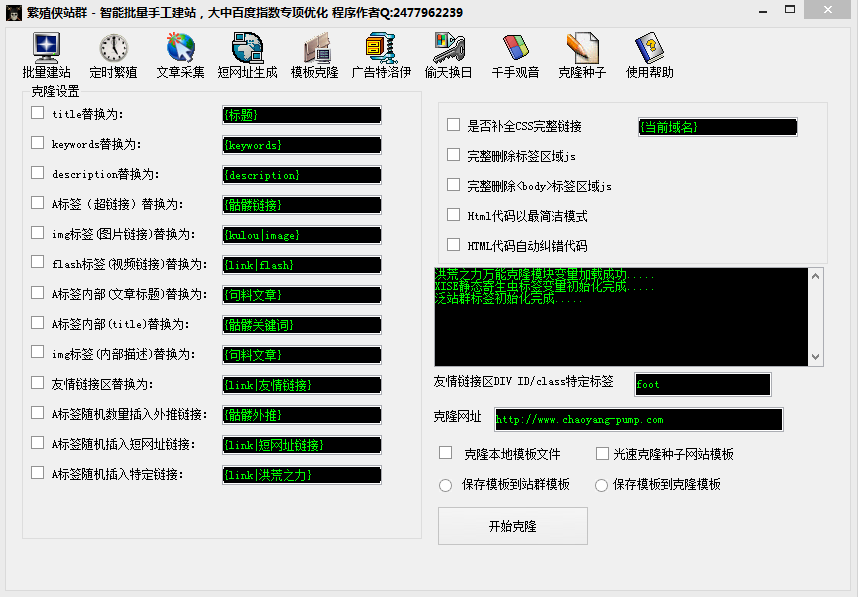Edit the {标题} title replacement field

click(302, 115)
